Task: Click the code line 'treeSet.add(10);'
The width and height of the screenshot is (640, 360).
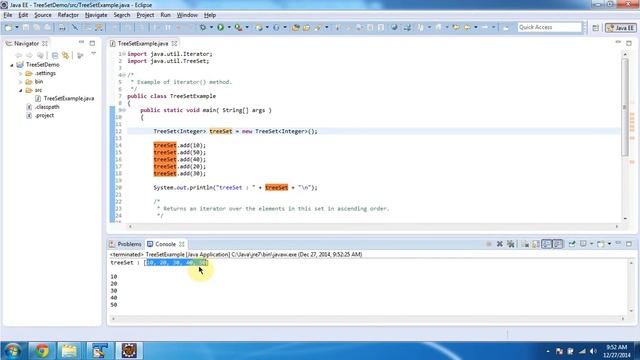Action: [x=180, y=145]
